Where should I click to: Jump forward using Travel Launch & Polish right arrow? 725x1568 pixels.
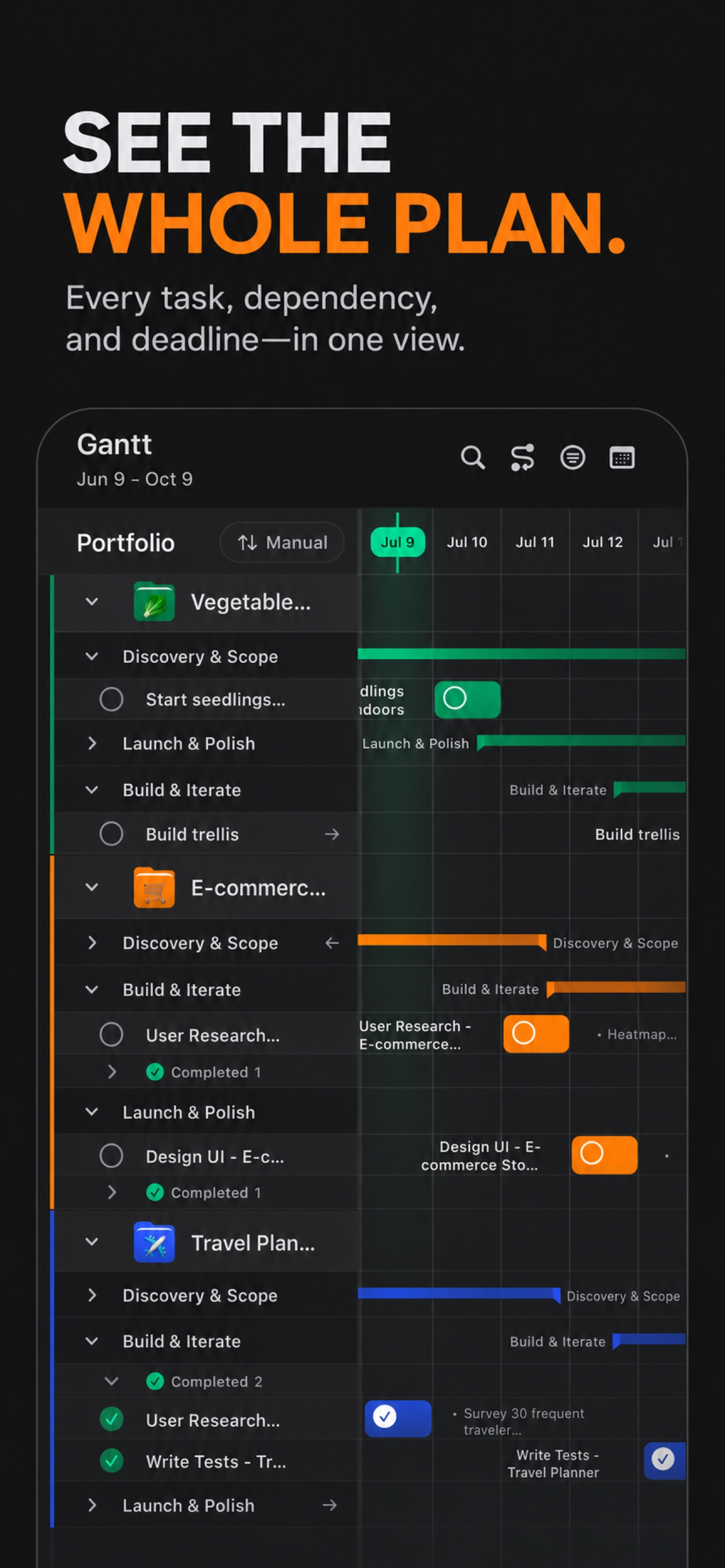329,1505
